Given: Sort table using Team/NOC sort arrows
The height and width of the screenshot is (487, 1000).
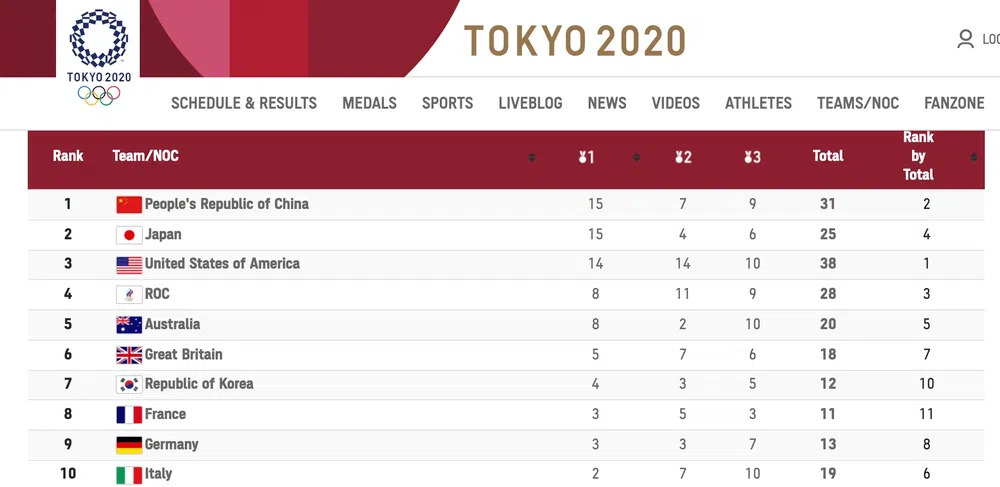Looking at the screenshot, I should click(532, 157).
